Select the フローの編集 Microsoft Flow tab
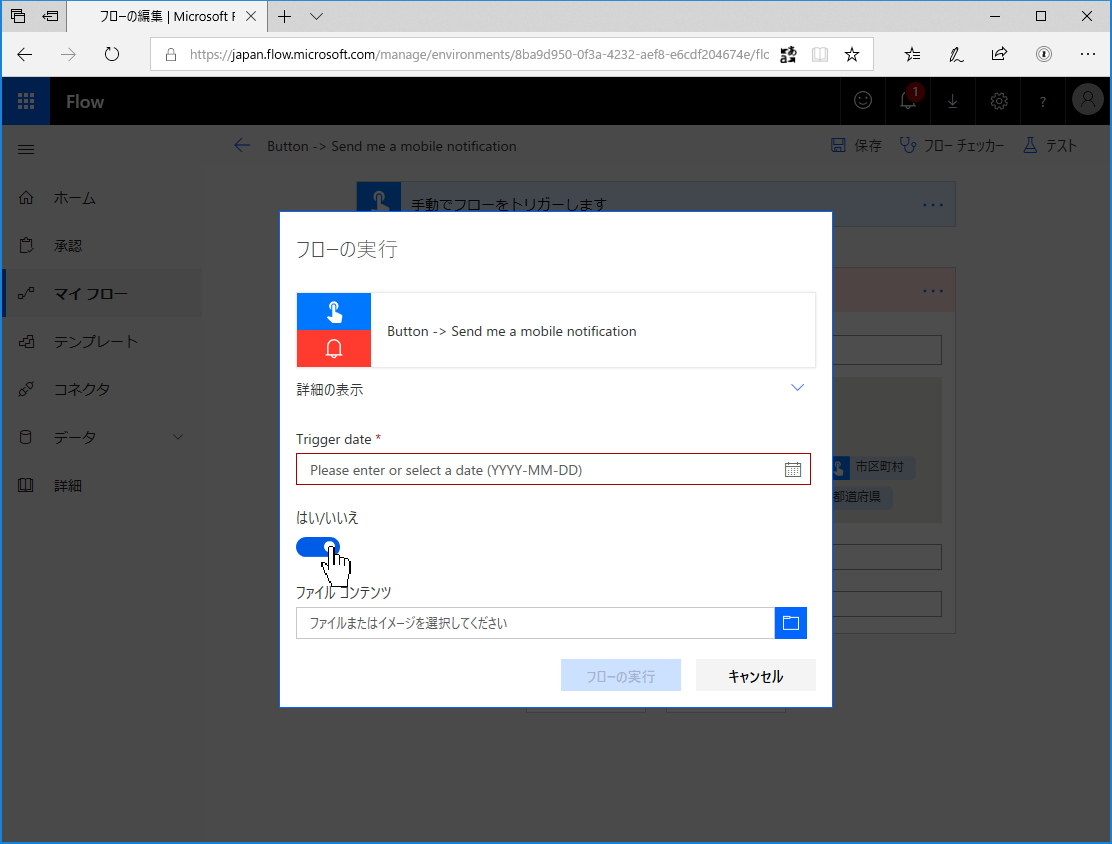The image size is (1112, 844). [167, 16]
